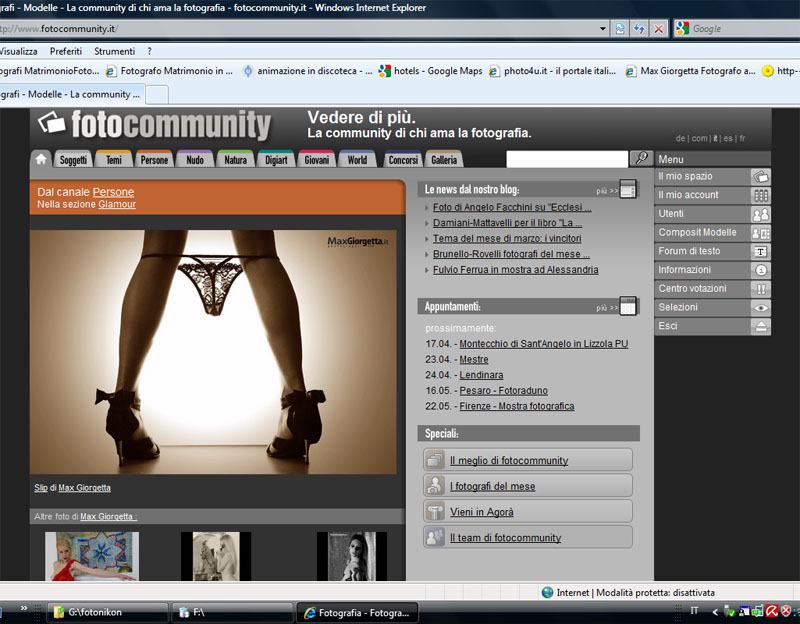Screen dimensions: 800x624
Task: Click the I fotografi del mese icon
Action: [x=435, y=486]
